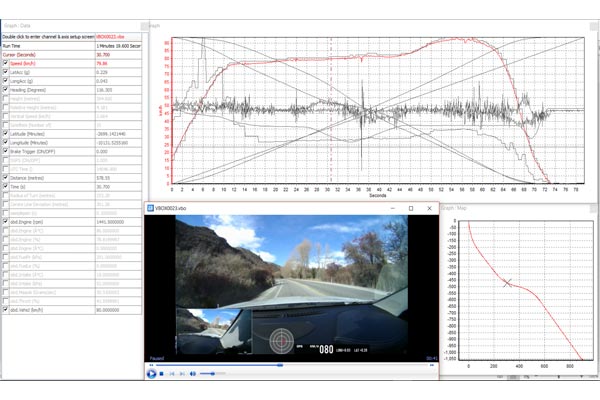This screenshot has height=400, width=600.
Task: Enable the LongAcc (g) channel checkbox
Action: pyautogui.click(x=6, y=80)
